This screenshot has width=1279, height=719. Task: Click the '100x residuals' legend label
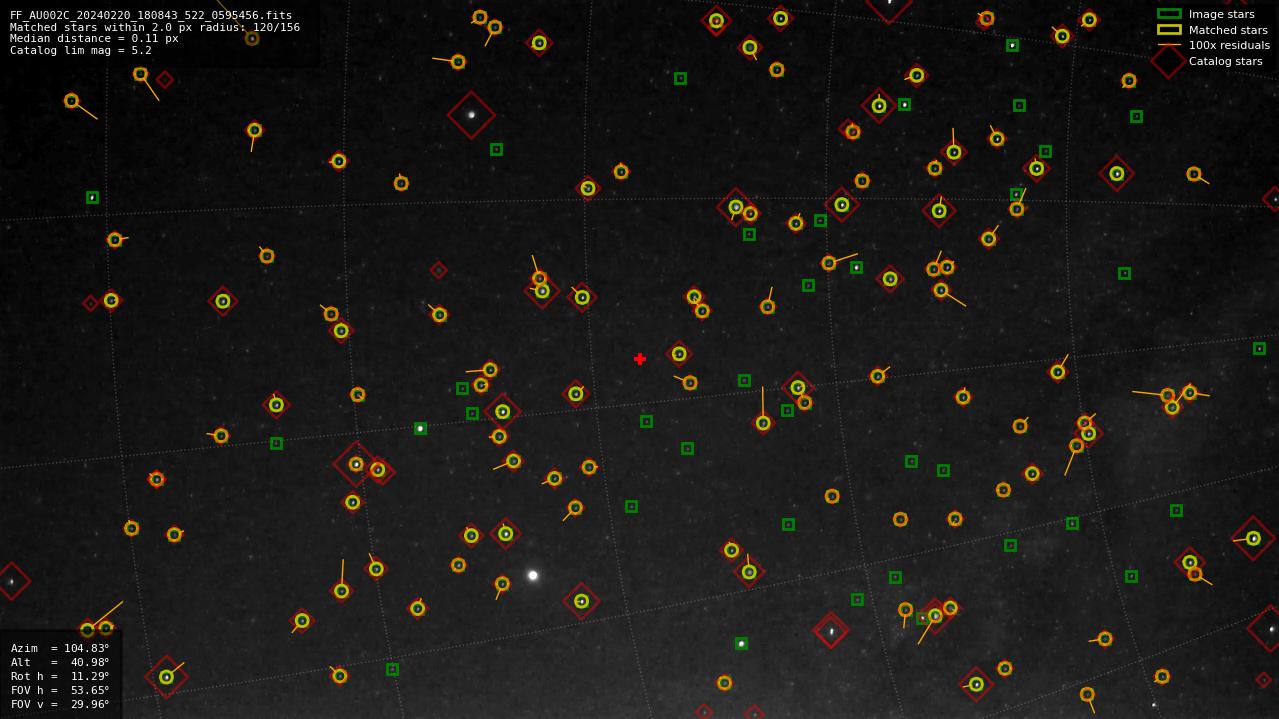tap(1229, 45)
